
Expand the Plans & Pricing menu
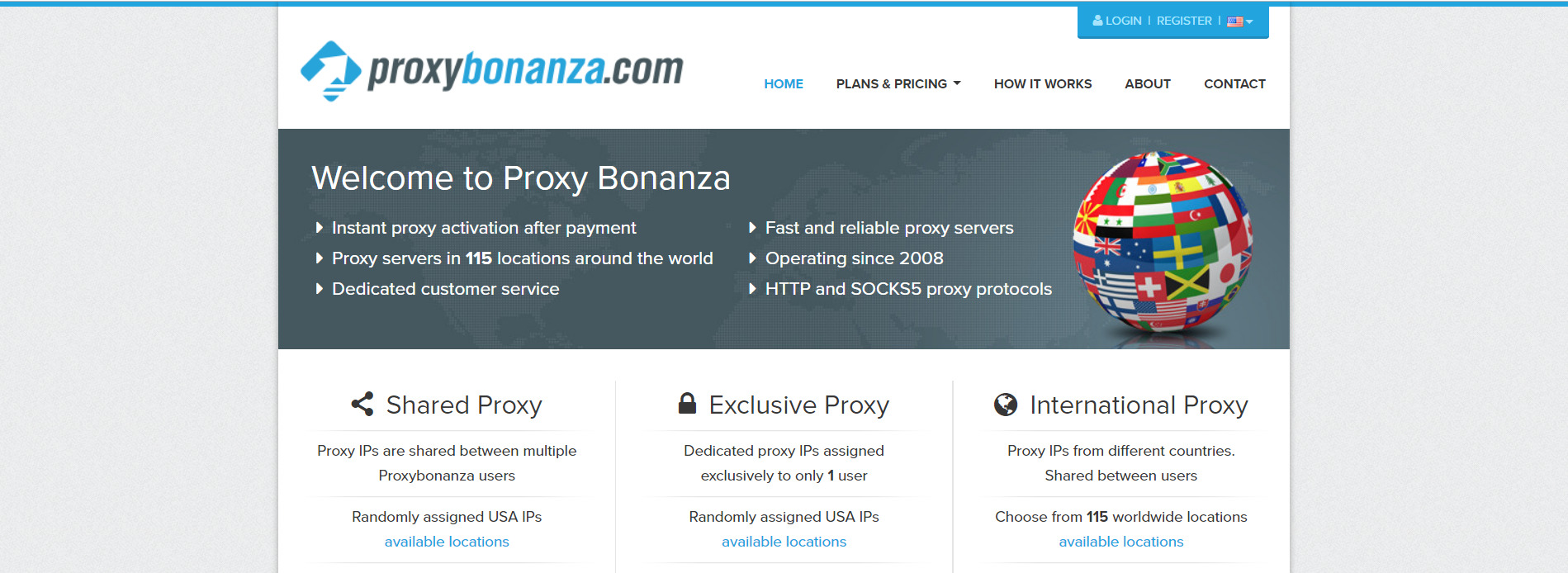click(898, 84)
